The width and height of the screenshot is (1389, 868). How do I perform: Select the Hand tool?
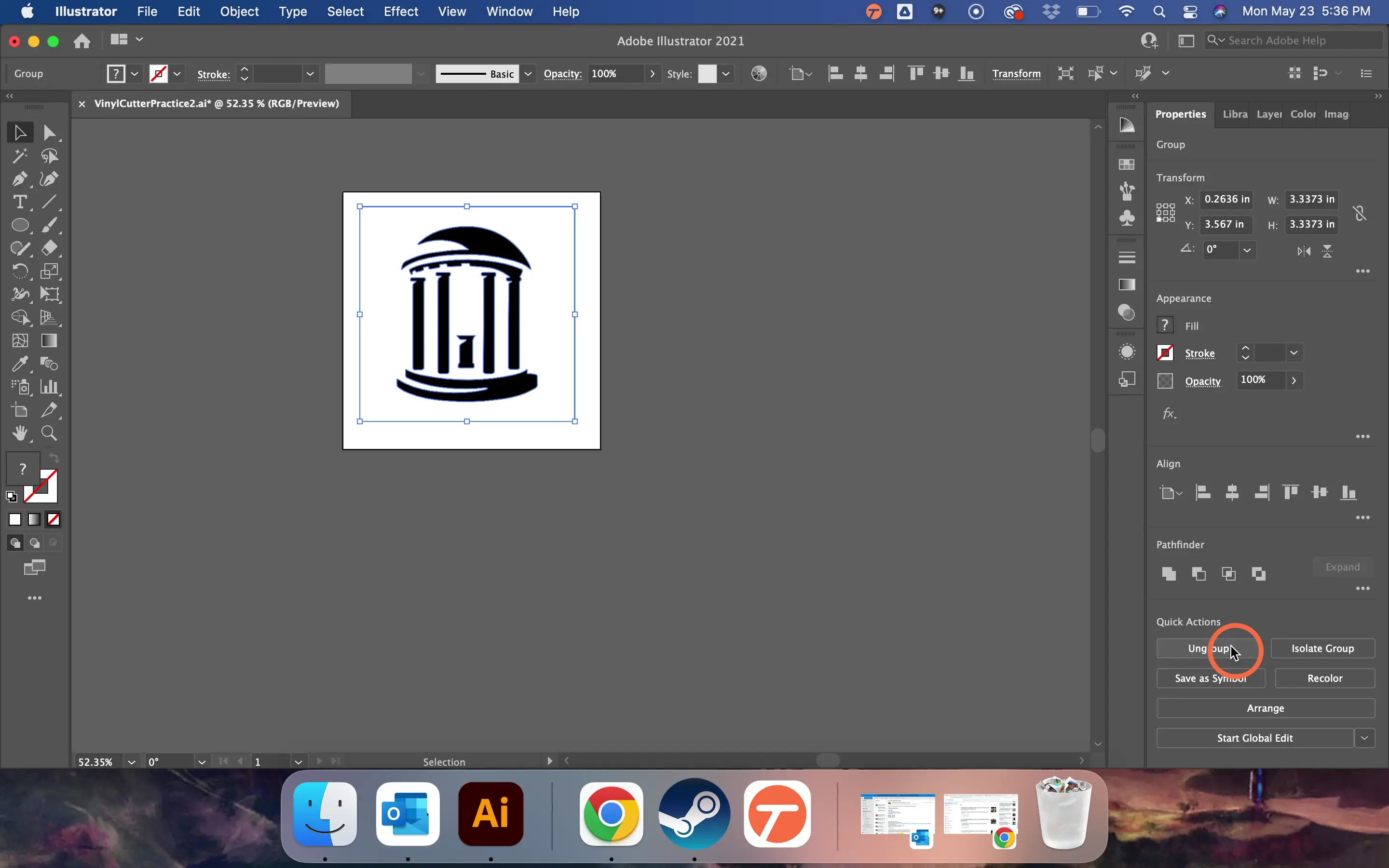[20, 433]
